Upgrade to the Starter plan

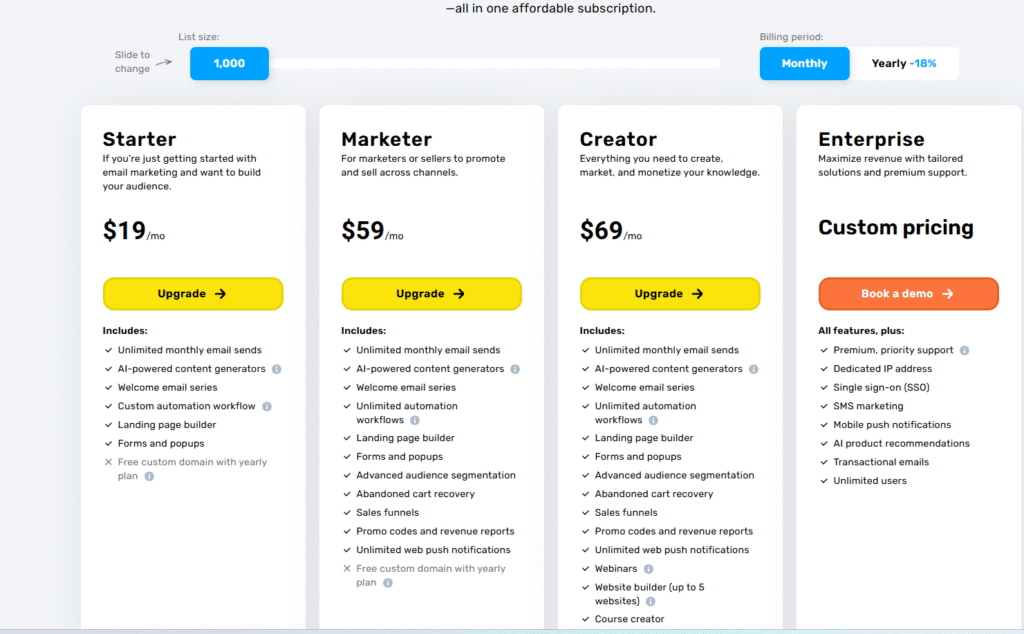coord(193,294)
